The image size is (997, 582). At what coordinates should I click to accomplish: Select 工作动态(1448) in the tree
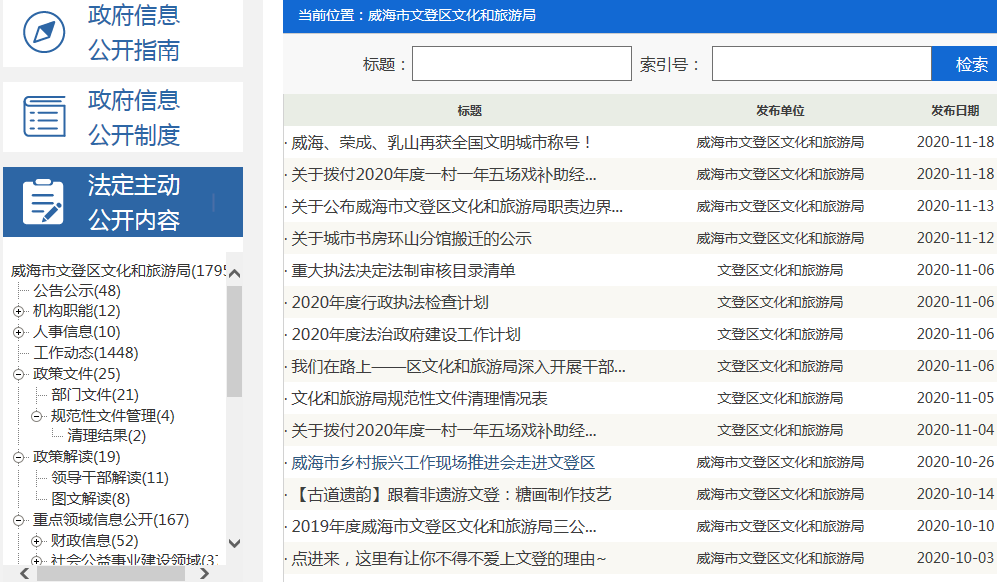86,353
